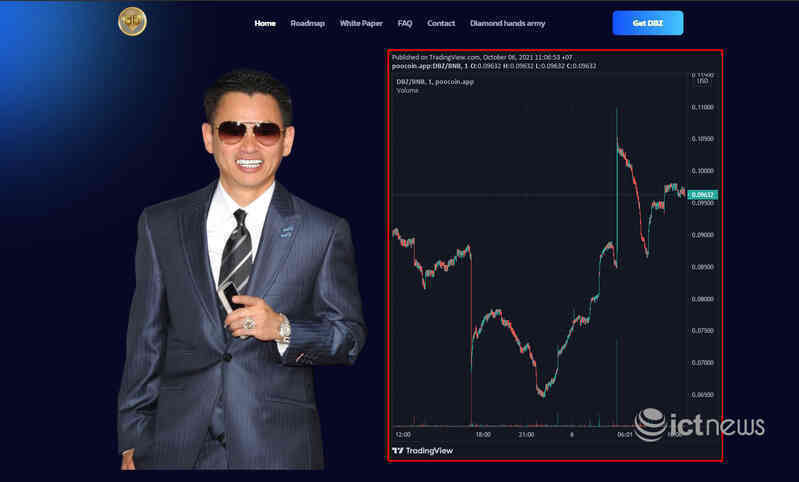Click the 'Published on TradingView.com' caption text

tap(482, 58)
